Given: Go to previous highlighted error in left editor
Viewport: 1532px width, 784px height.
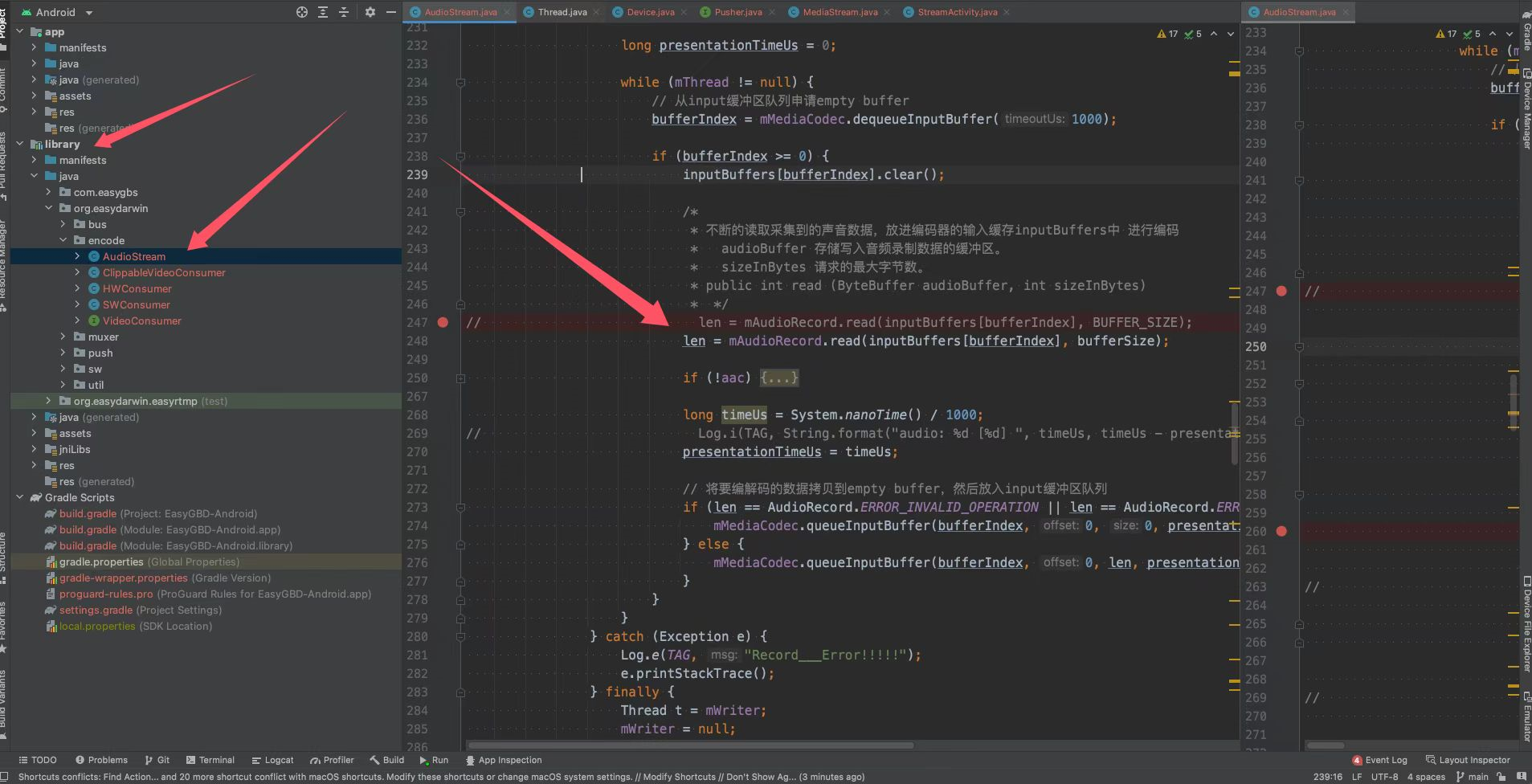Looking at the screenshot, I should click(1214, 34).
